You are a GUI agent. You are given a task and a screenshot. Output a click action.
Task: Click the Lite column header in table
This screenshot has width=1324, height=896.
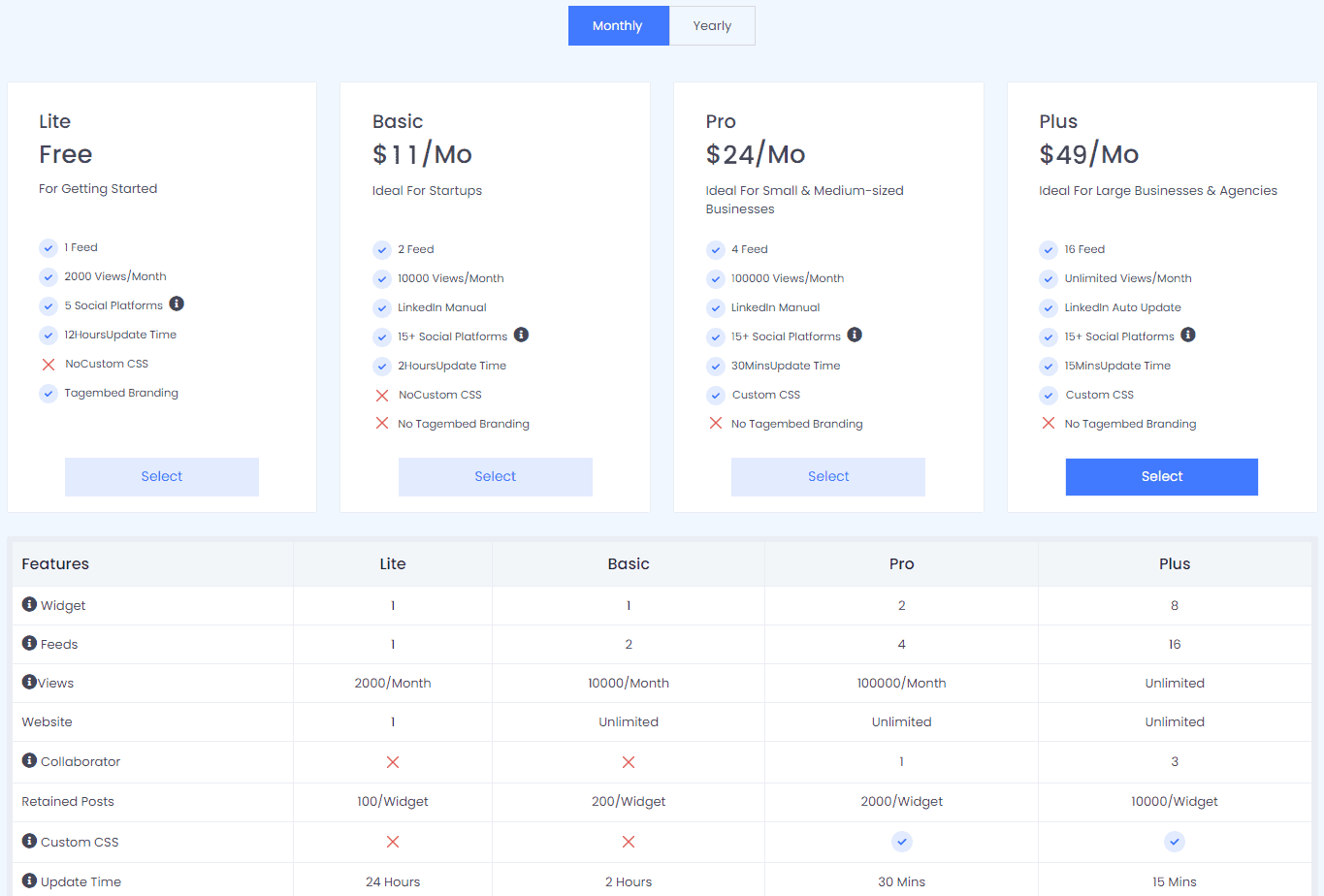pyautogui.click(x=393, y=564)
